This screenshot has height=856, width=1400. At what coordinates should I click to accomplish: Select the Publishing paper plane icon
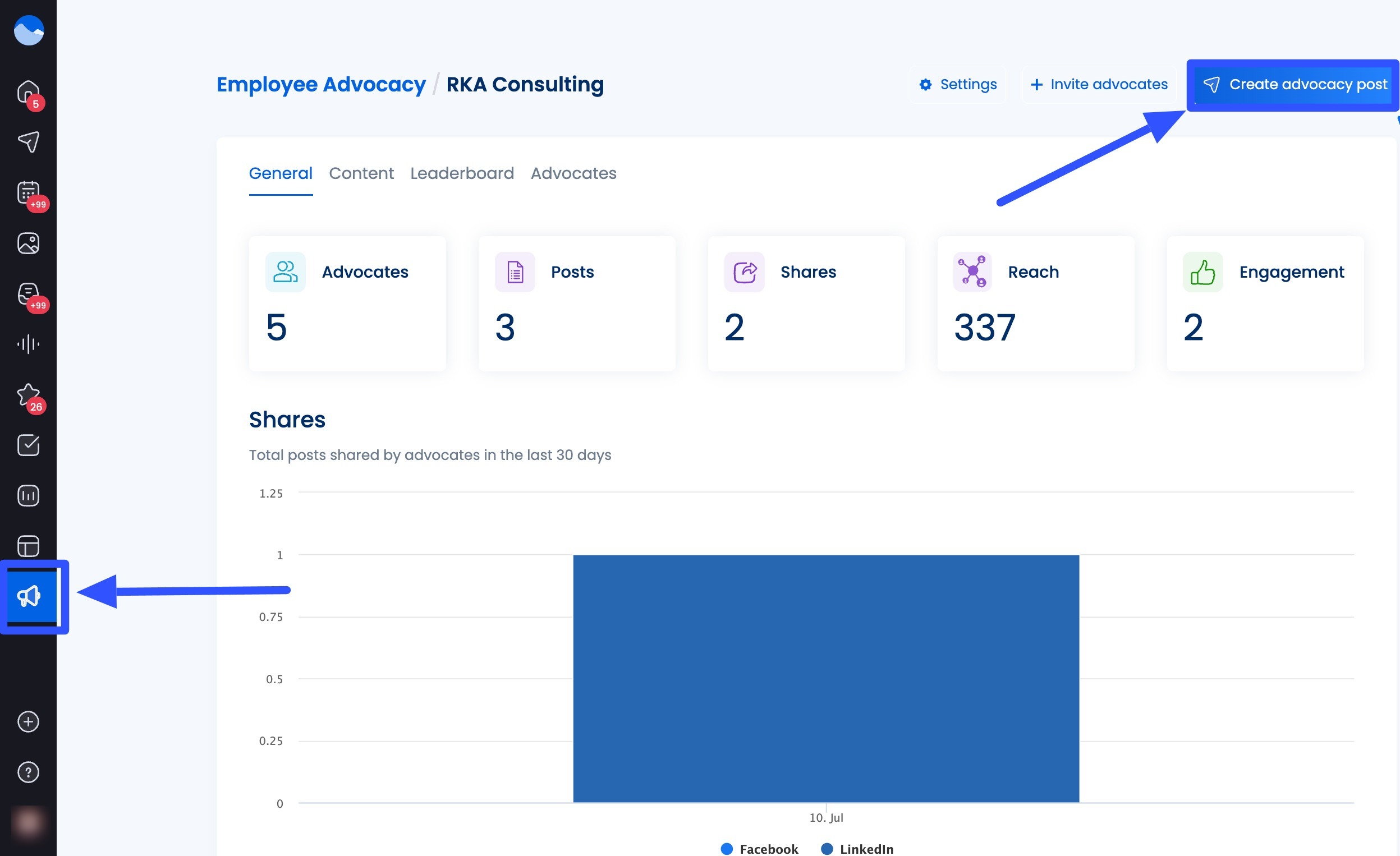tap(27, 142)
